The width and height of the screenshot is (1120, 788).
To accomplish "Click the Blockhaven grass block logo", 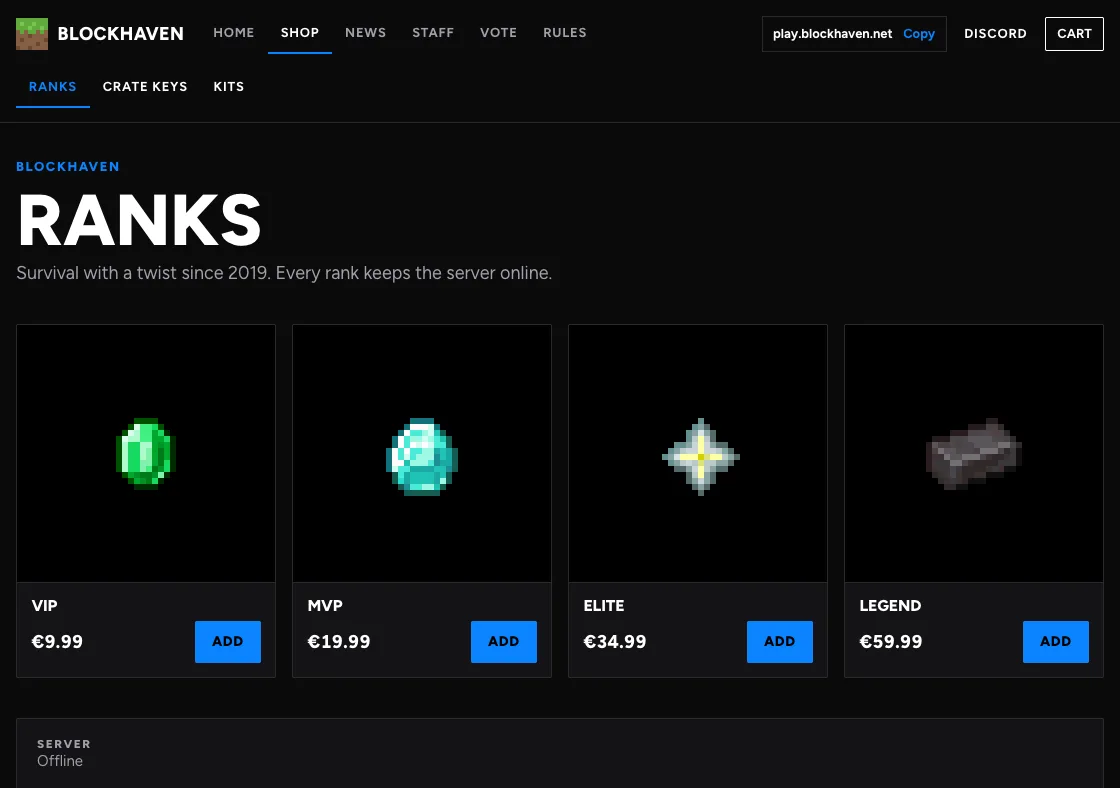I will point(32,34).
